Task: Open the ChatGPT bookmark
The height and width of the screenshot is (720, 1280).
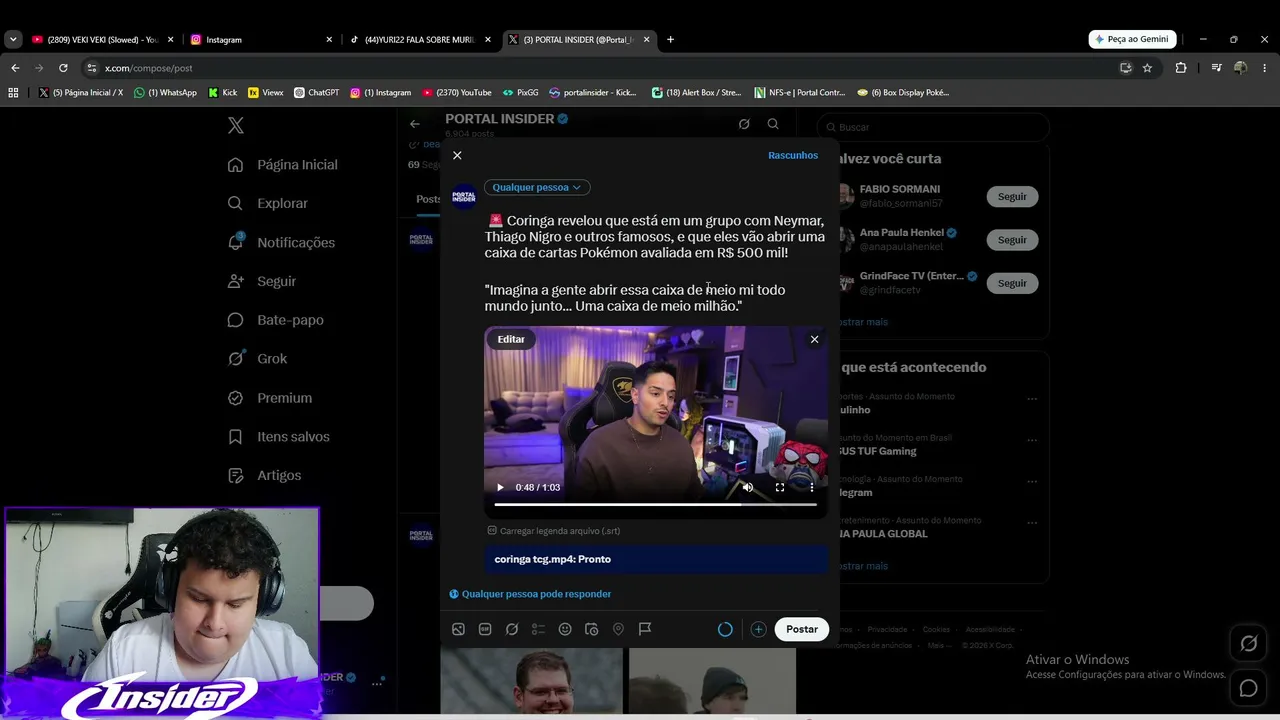Action: click(x=317, y=92)
